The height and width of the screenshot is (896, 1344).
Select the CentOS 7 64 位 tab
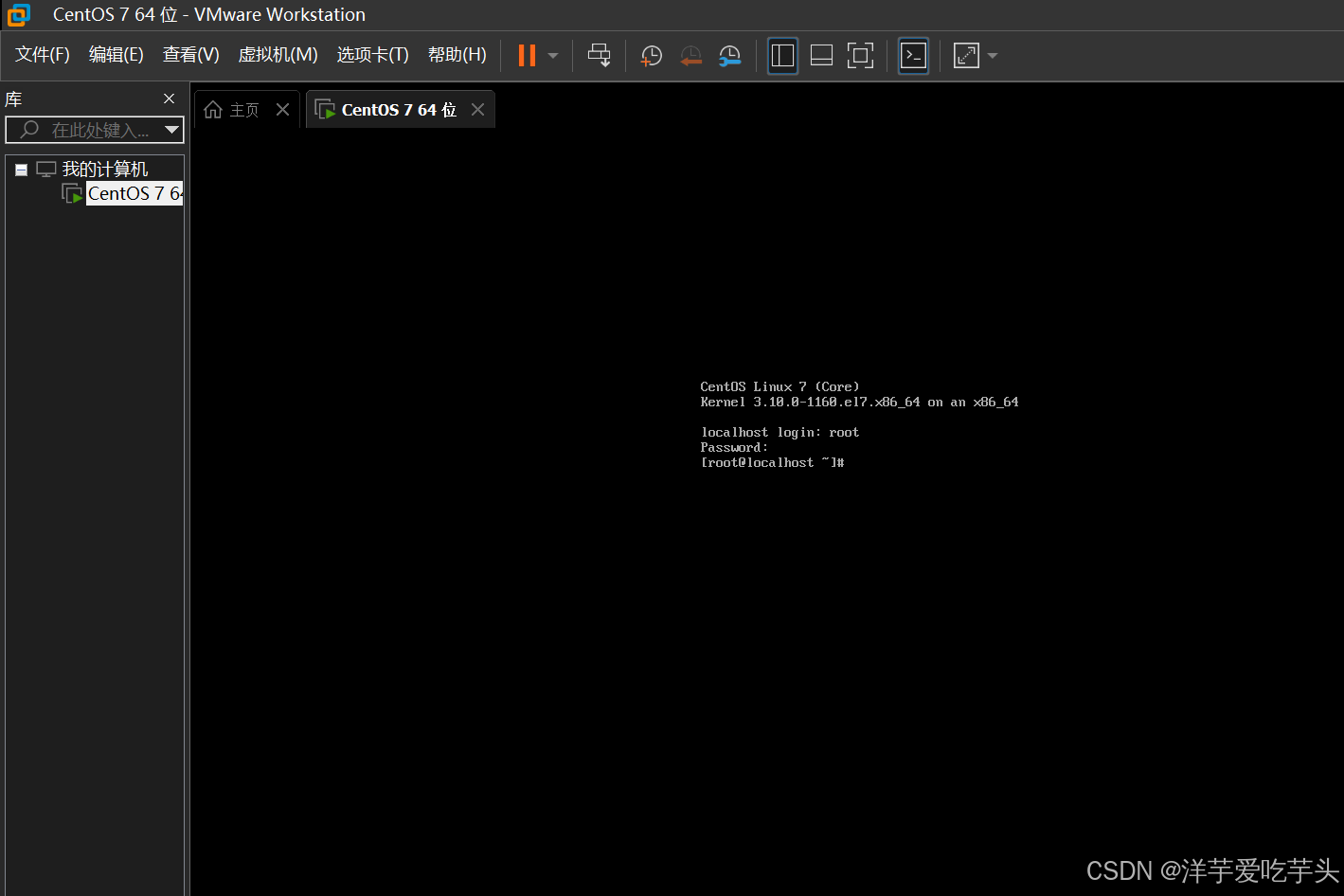coord(400,110)
